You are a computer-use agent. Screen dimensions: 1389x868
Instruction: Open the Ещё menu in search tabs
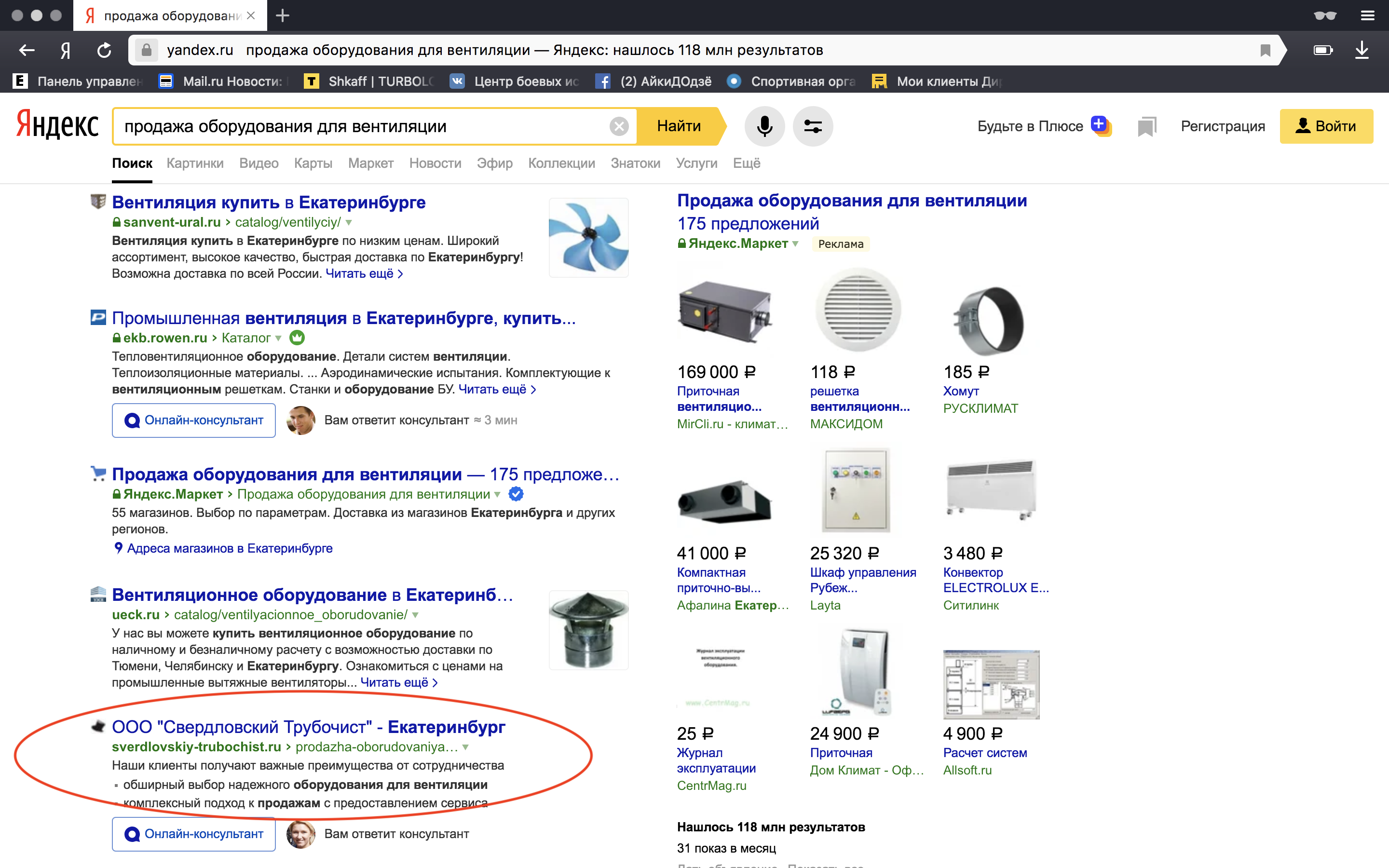pyautogui.click(x=746, y=163)
